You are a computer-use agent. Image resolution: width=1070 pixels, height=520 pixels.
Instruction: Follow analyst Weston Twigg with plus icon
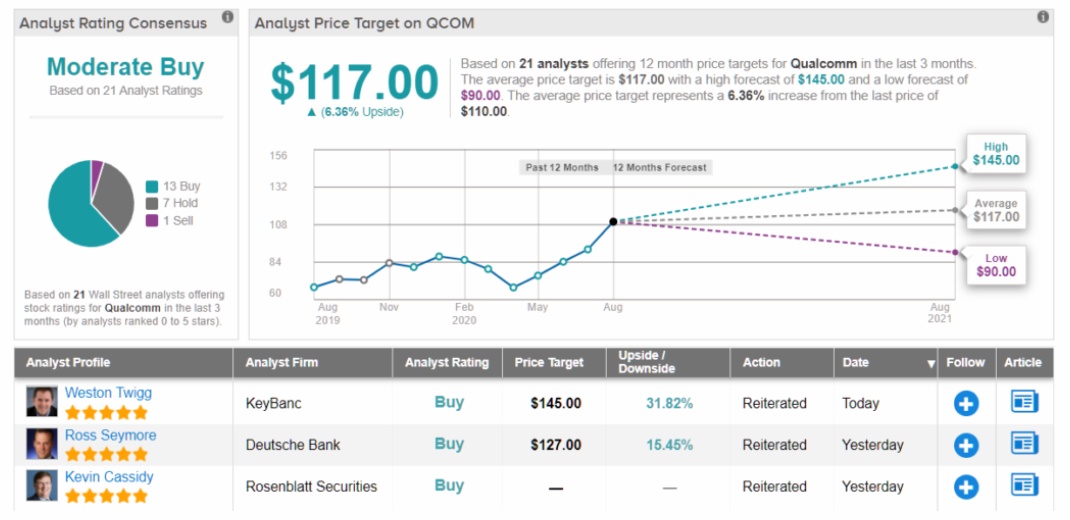coord(966,403)
